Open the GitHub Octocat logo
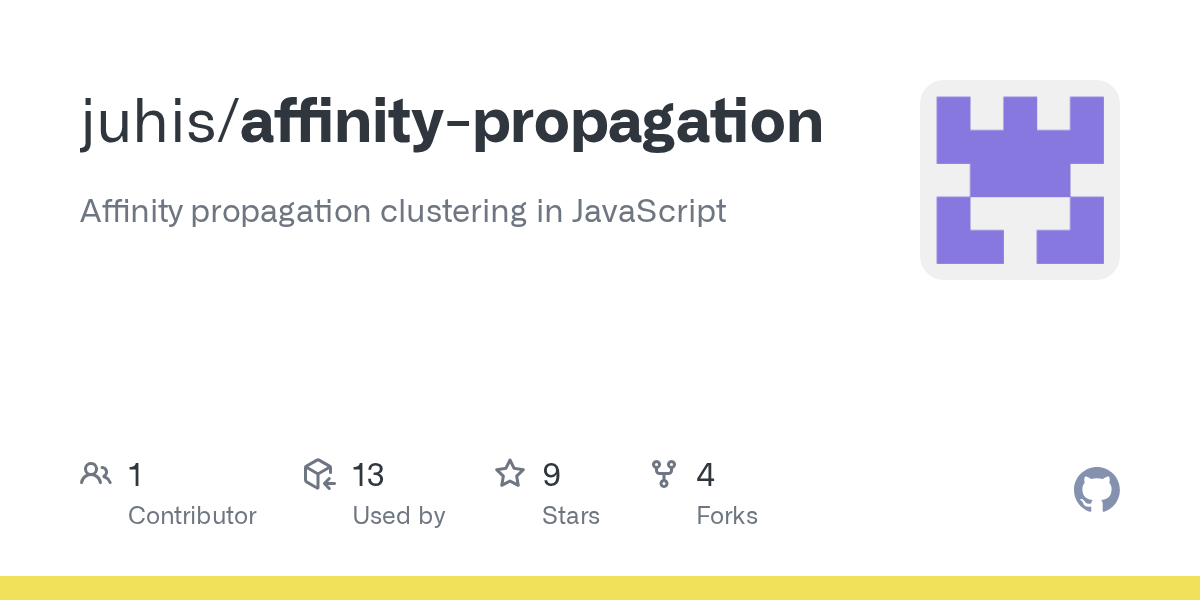Screen dimensions: 1200x600 (x=1096, y=491)
